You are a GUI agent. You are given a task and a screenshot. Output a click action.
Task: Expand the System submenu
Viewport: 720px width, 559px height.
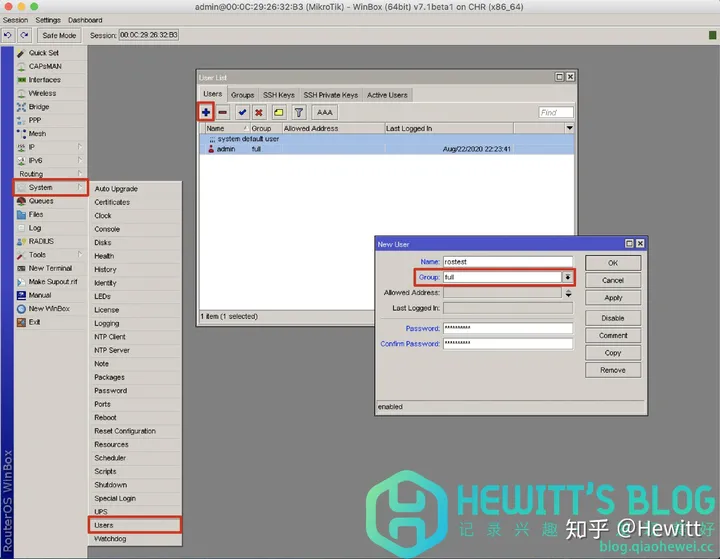click(x=50, y=187)
